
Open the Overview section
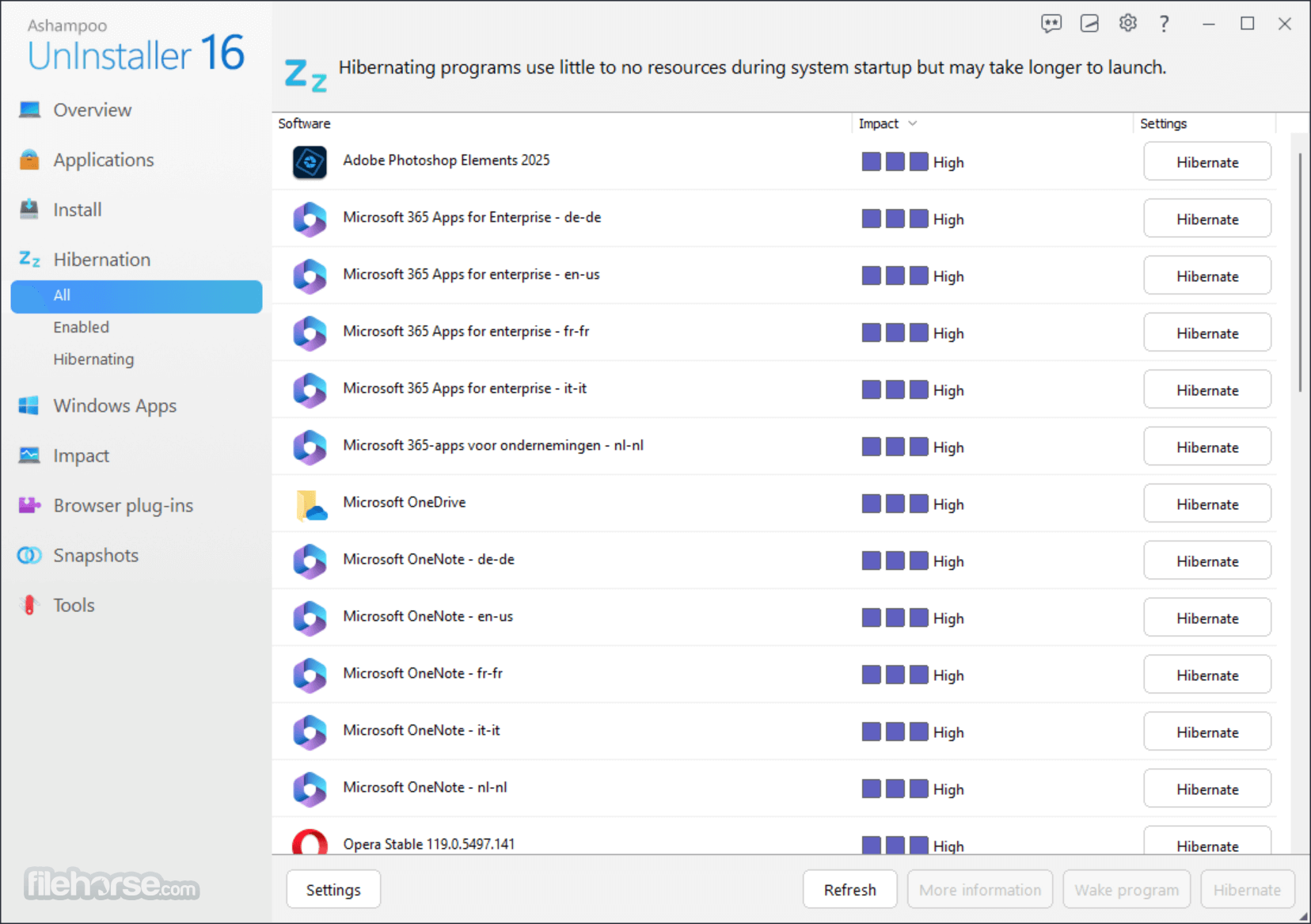point(93,110)
